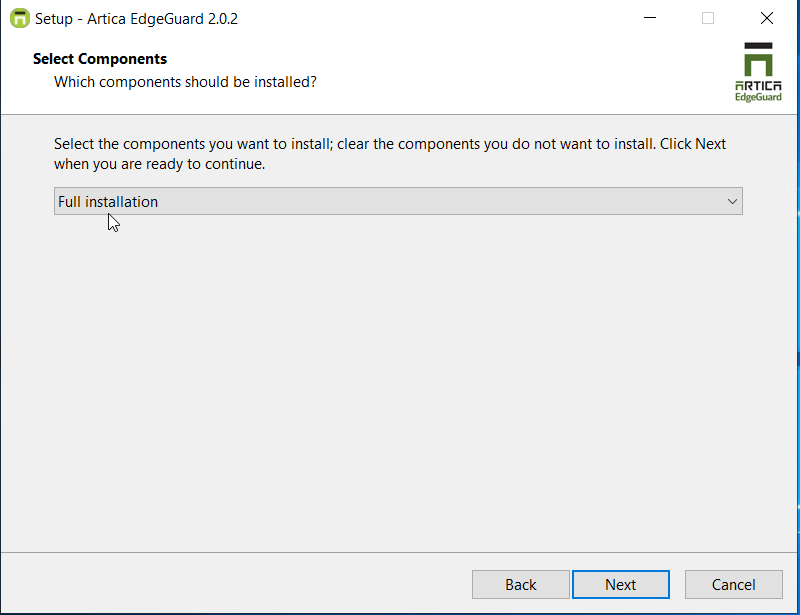Cancel the EdgeGuard installation

click(734, 584)
